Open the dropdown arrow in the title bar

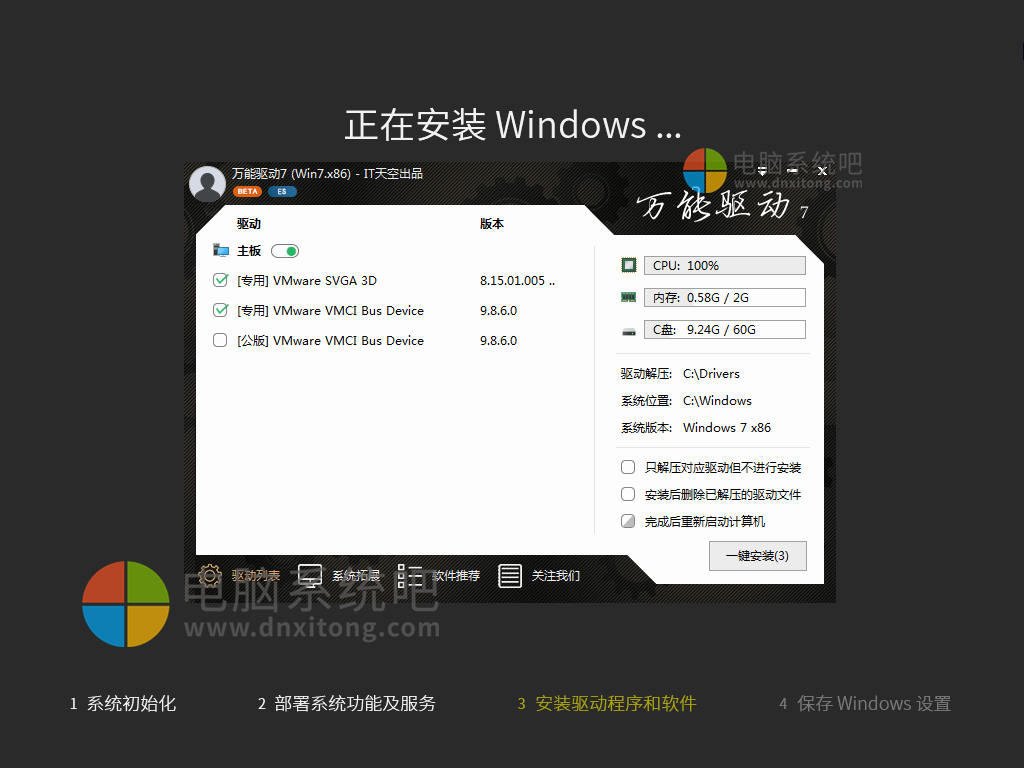762,171
